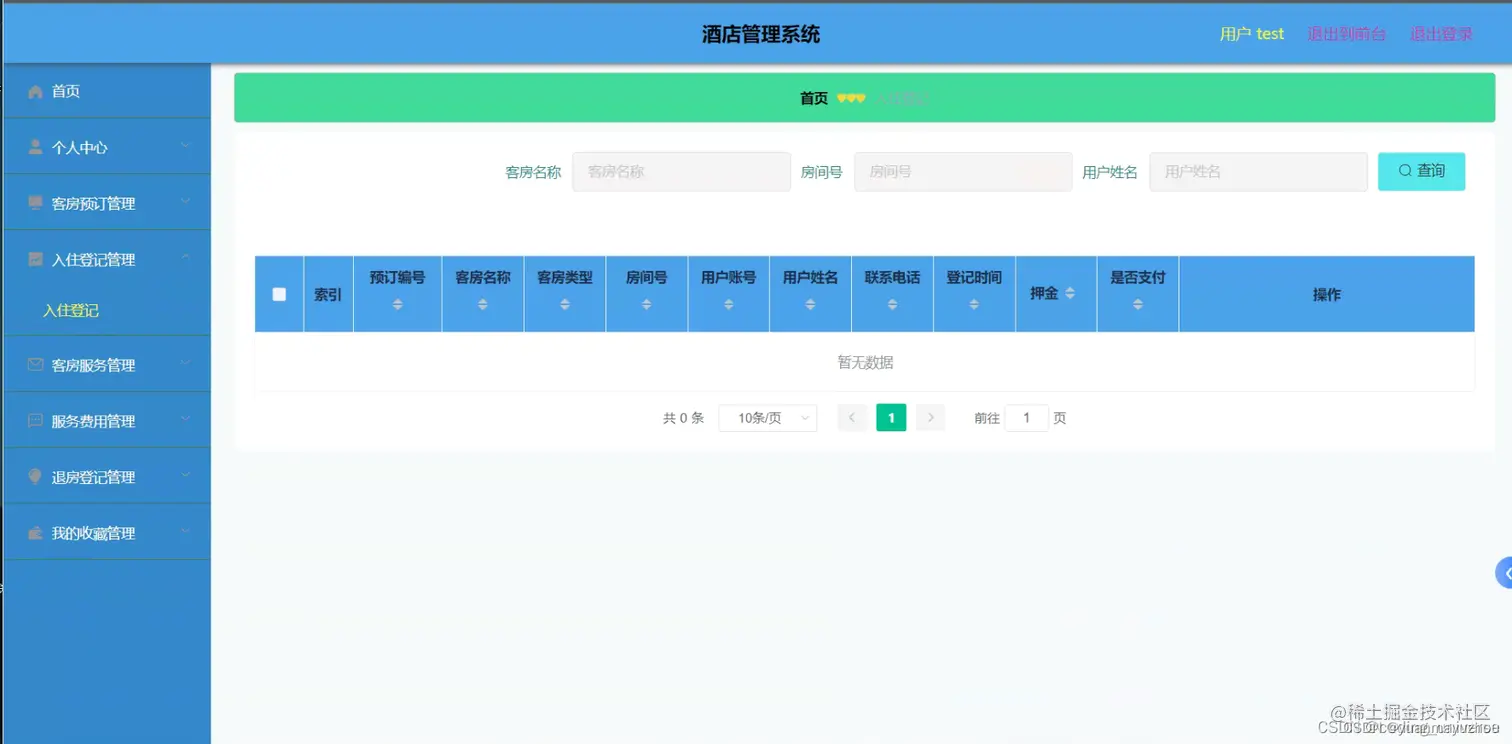Screen dimensions: 1512x744
Task: Click the 用户姓名 search field
Action: (1258, 172)
